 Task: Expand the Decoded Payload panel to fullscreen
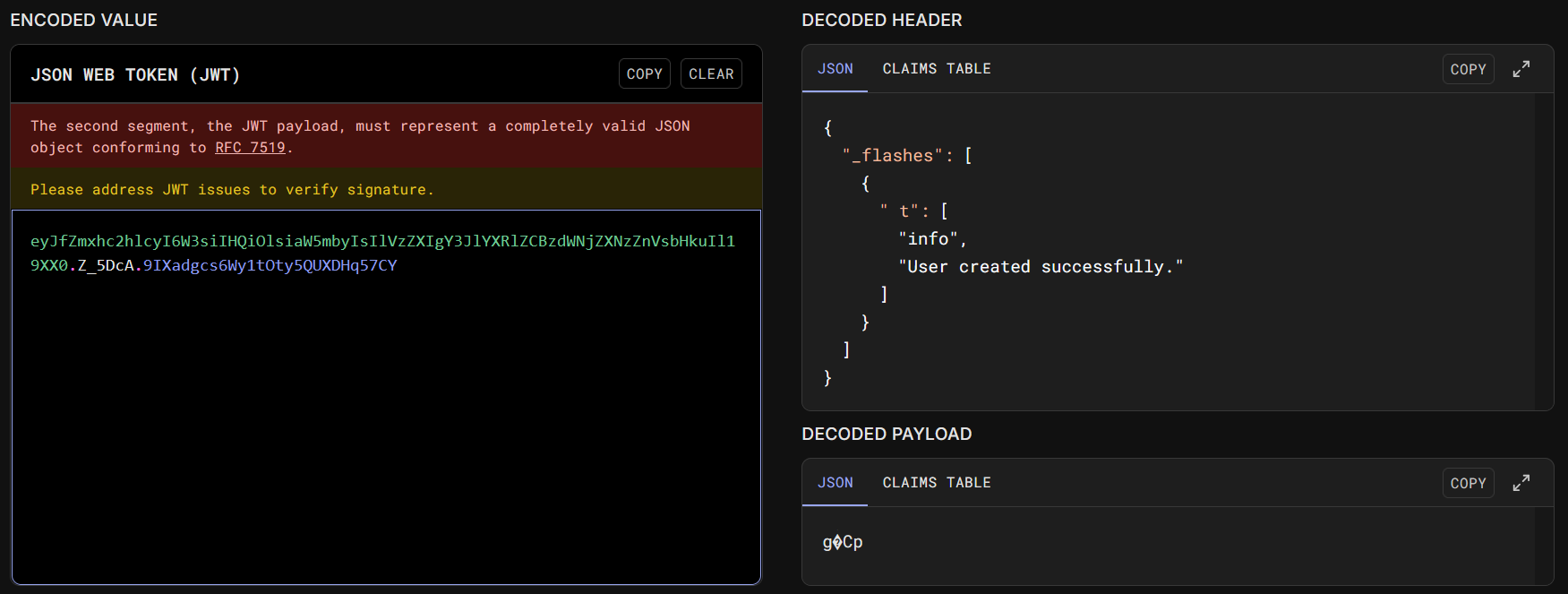point(1521,483)
